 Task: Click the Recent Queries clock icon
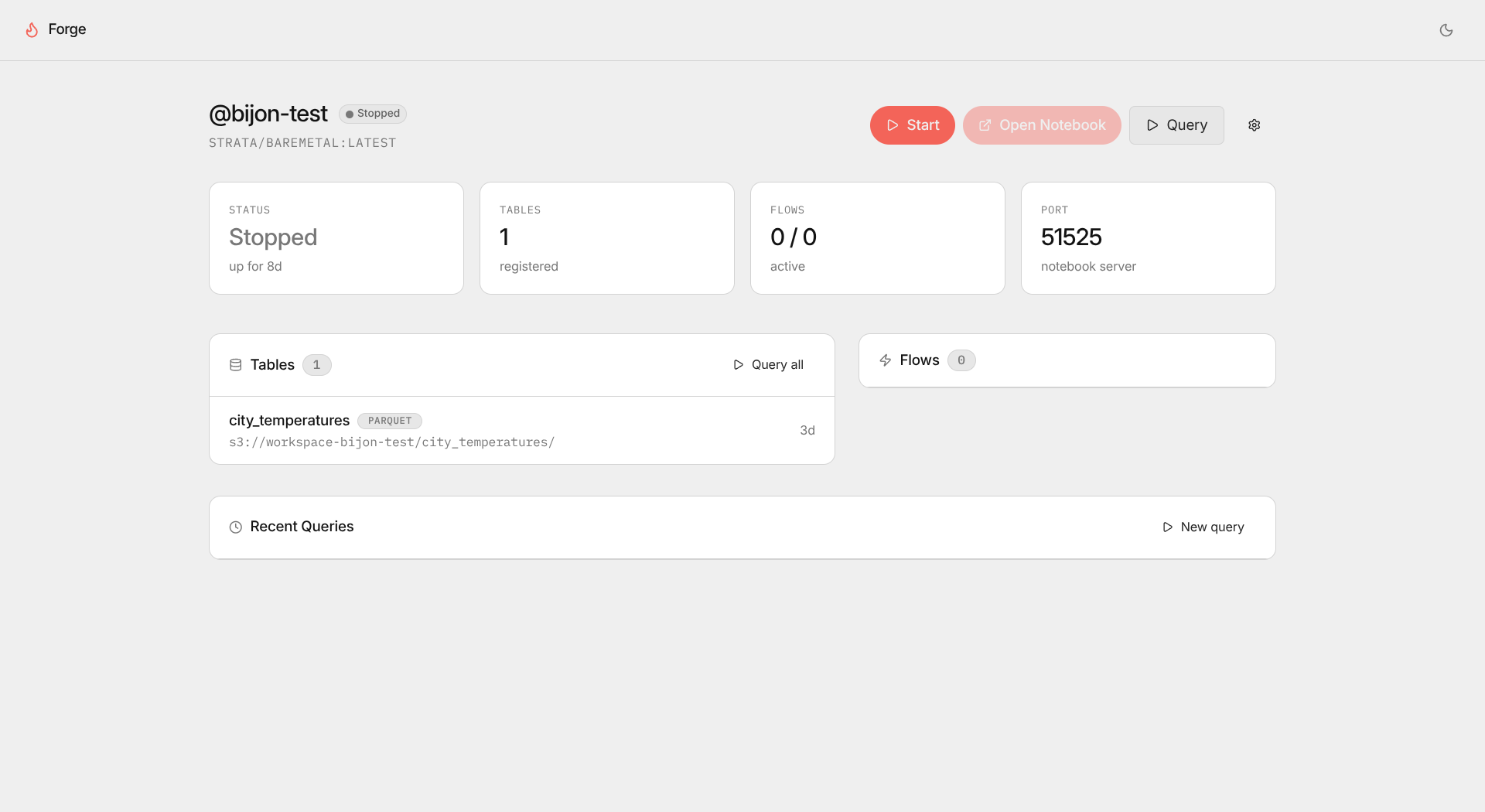236,527
